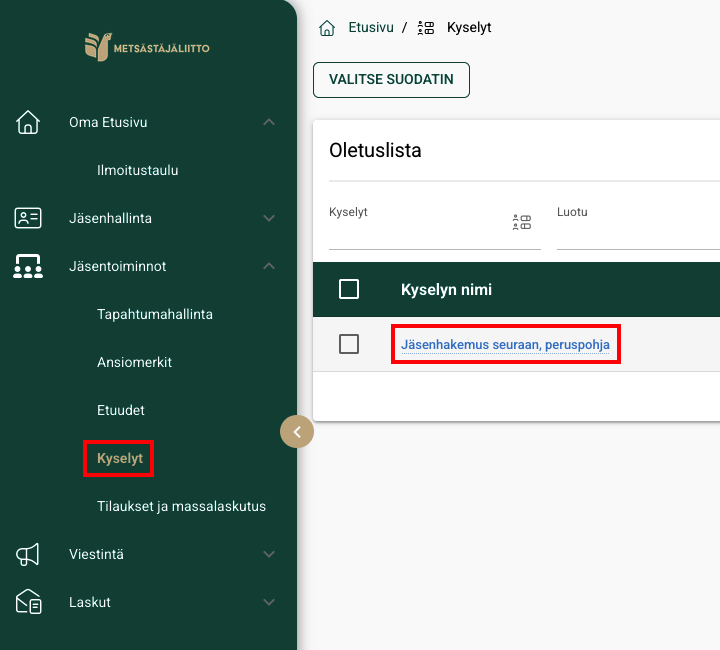Click the Kyselyt icon in the breadcrumb
The height and width of the screenshot is (650, 720).
(x=426, y=28)
